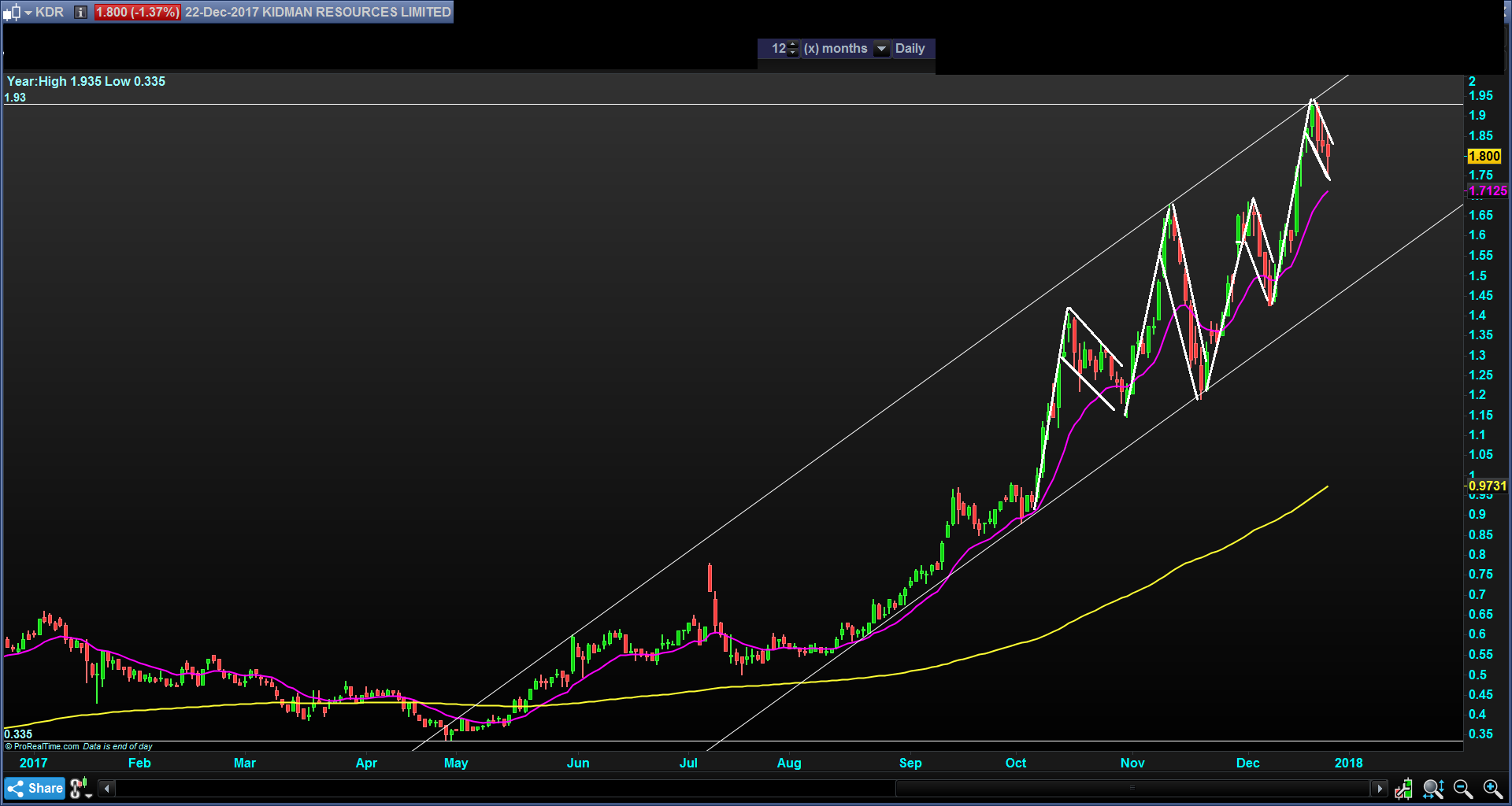1512x806 pixels.
Task: Click the red 1.800 (-1.37%) price badge
Action: pos(137,13)
